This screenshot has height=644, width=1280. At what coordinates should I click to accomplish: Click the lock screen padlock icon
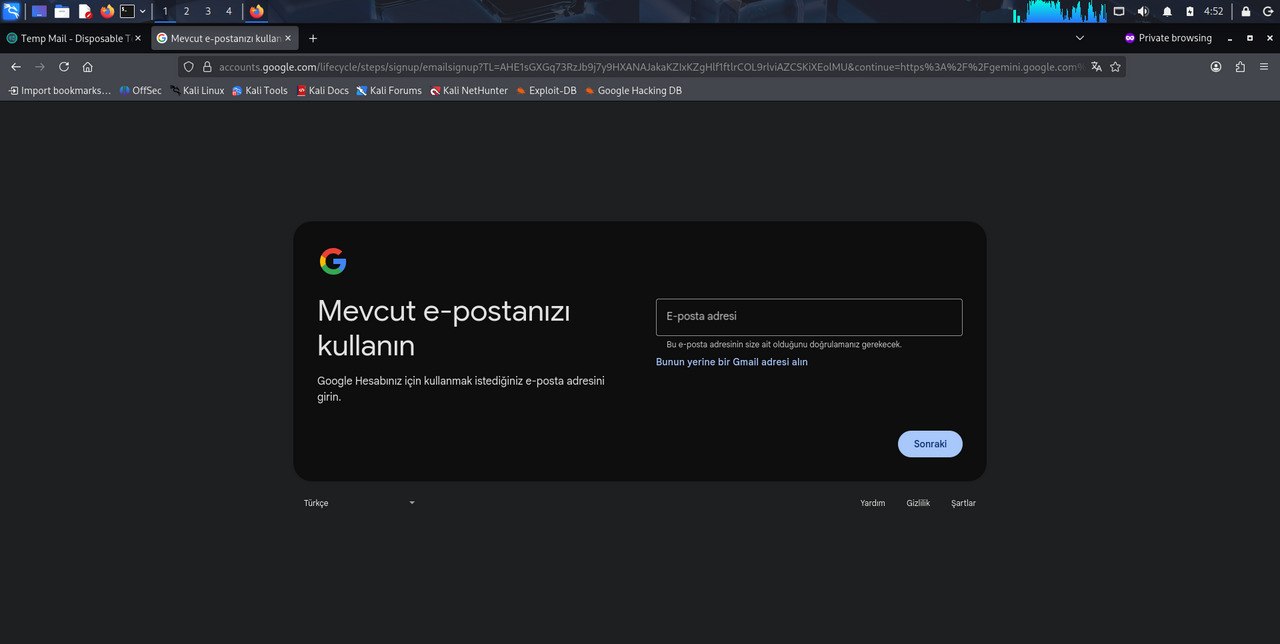[x=1246, y=11]
